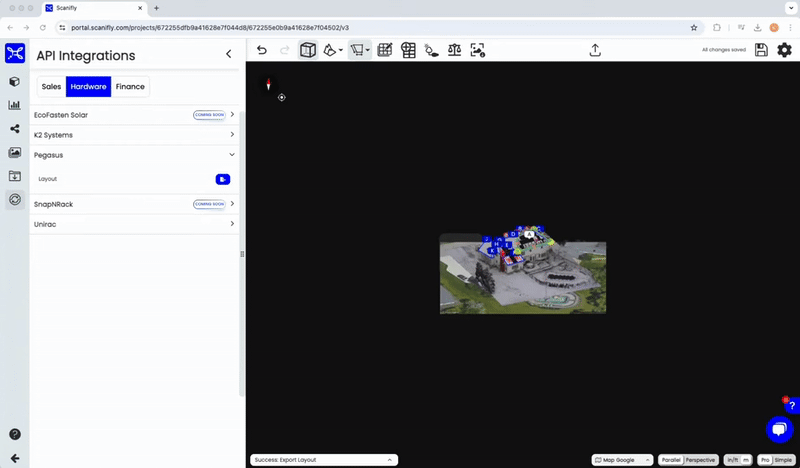The width and height of the screenshot is (800, 468).
Task: Save the project with disk icon
Action: point(761,50)
